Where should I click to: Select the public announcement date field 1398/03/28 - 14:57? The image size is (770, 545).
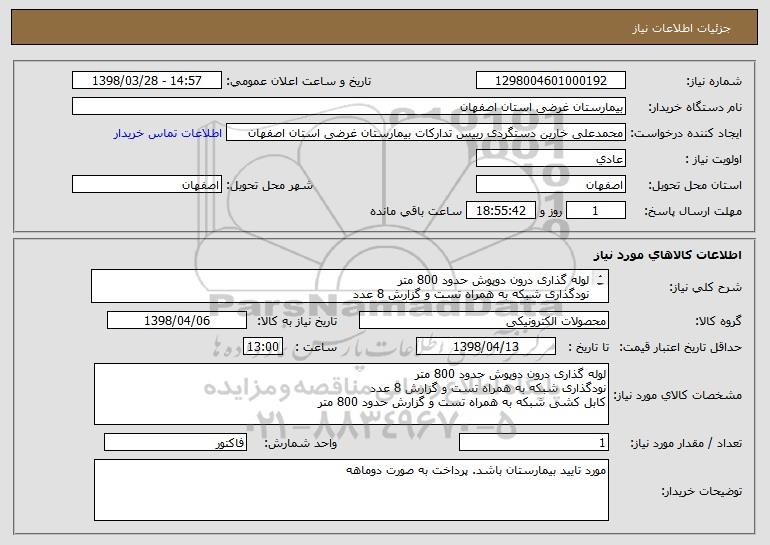pyautogui.click(x=147, y=81)
